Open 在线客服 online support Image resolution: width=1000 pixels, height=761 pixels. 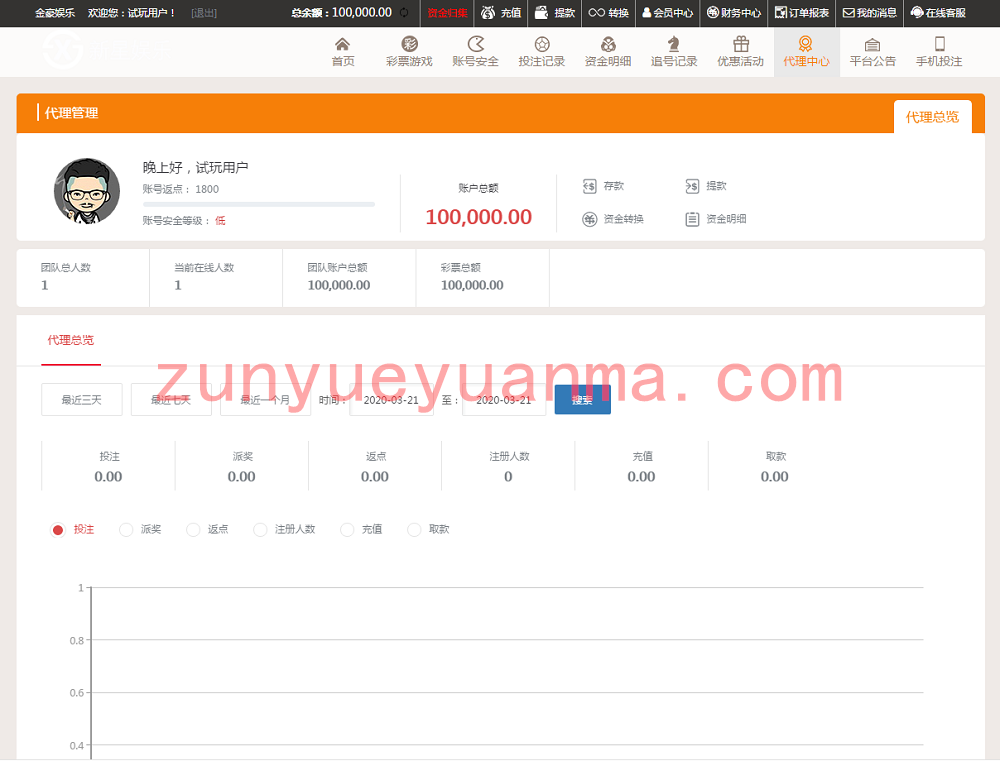point(938,13)
